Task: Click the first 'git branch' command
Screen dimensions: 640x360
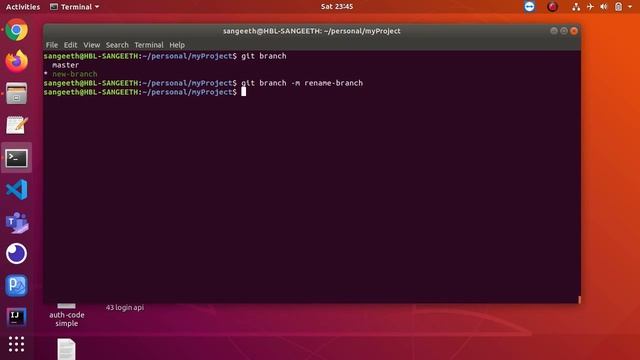Action: tap(264, 56)
